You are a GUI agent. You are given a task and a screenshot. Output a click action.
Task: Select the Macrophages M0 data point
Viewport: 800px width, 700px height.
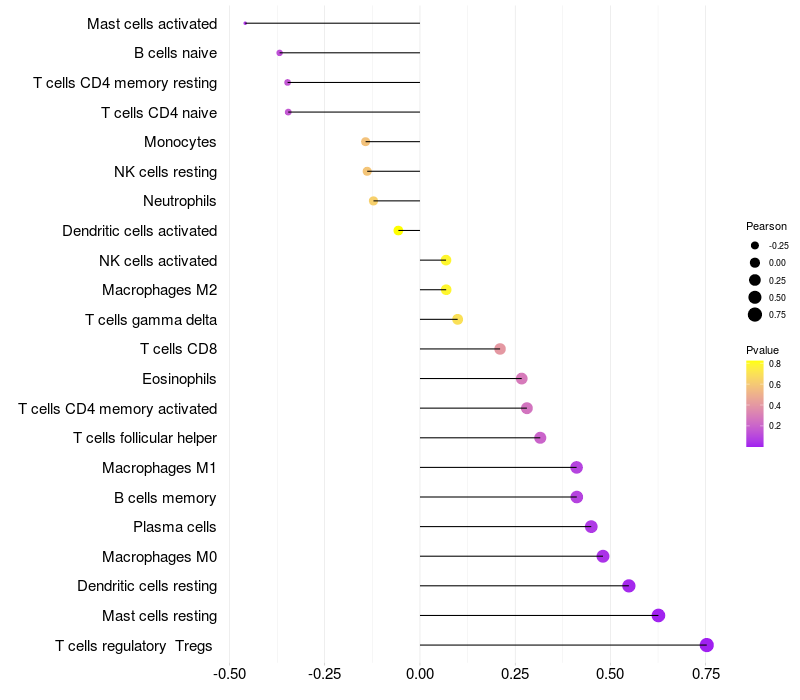tap(603, 556)
